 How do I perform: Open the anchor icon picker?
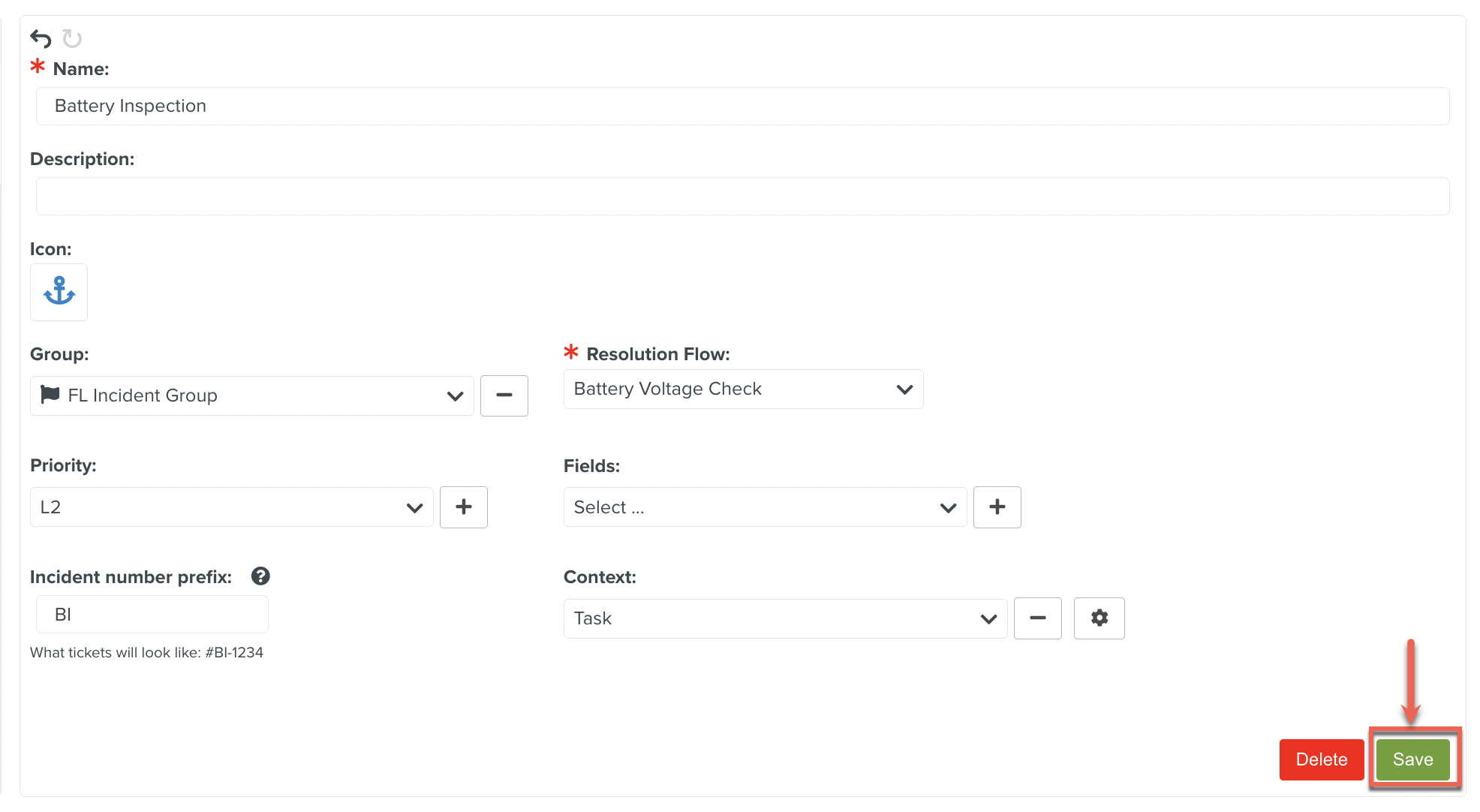point(59,292)
